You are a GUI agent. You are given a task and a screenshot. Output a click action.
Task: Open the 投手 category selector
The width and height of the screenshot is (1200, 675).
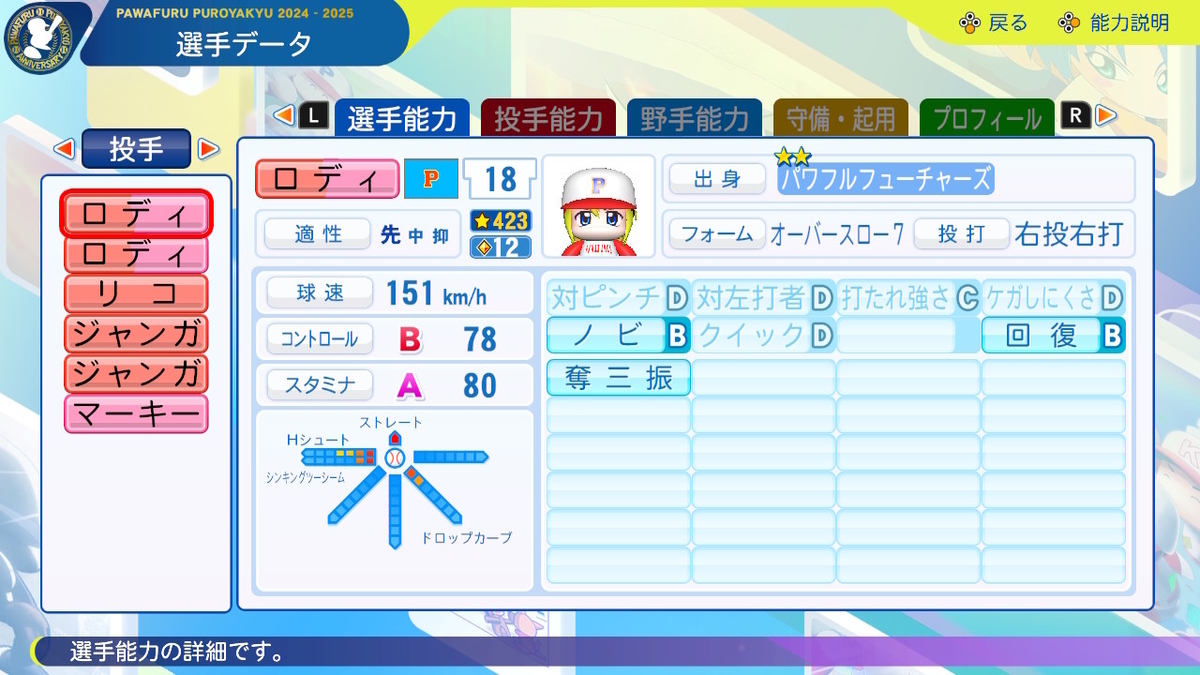[x=136, y=149]
